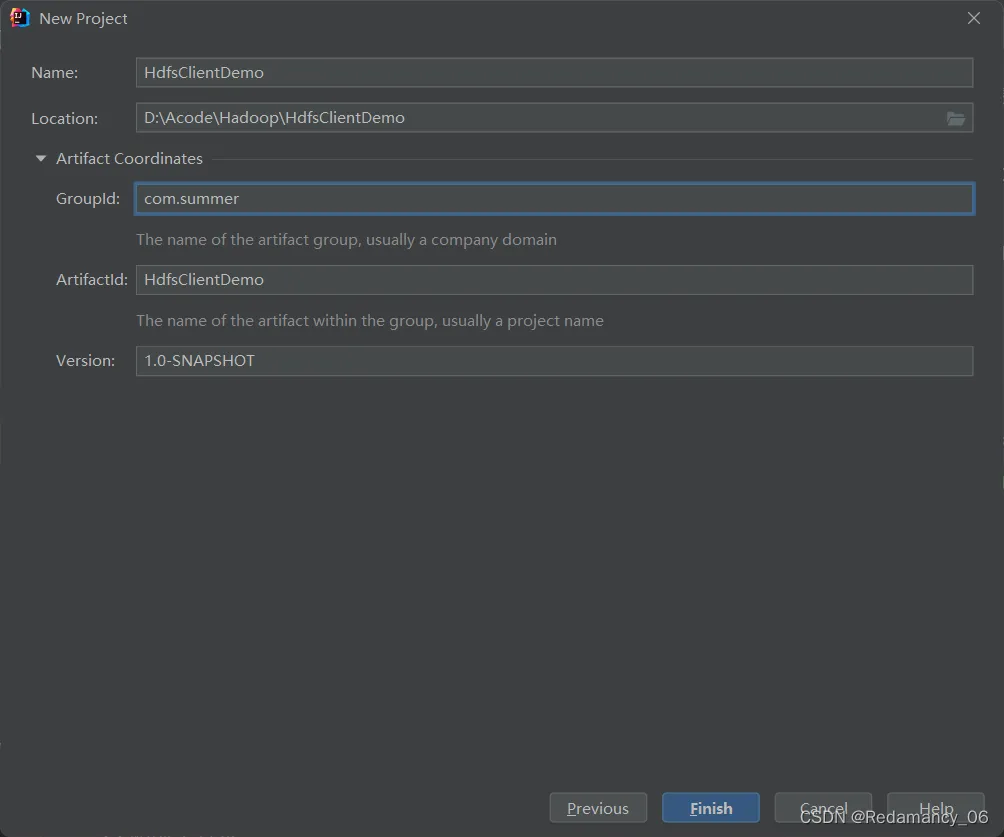The image size is (1004, 837).
Task: Click into the Location path field
Action: (538, 118)
